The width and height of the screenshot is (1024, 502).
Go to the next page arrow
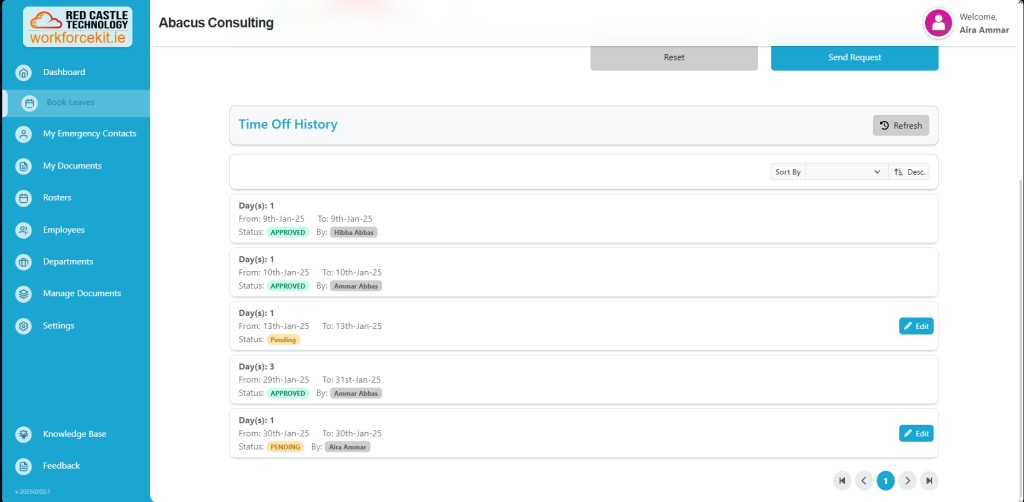pyautogui.click(x=907, y=481)
